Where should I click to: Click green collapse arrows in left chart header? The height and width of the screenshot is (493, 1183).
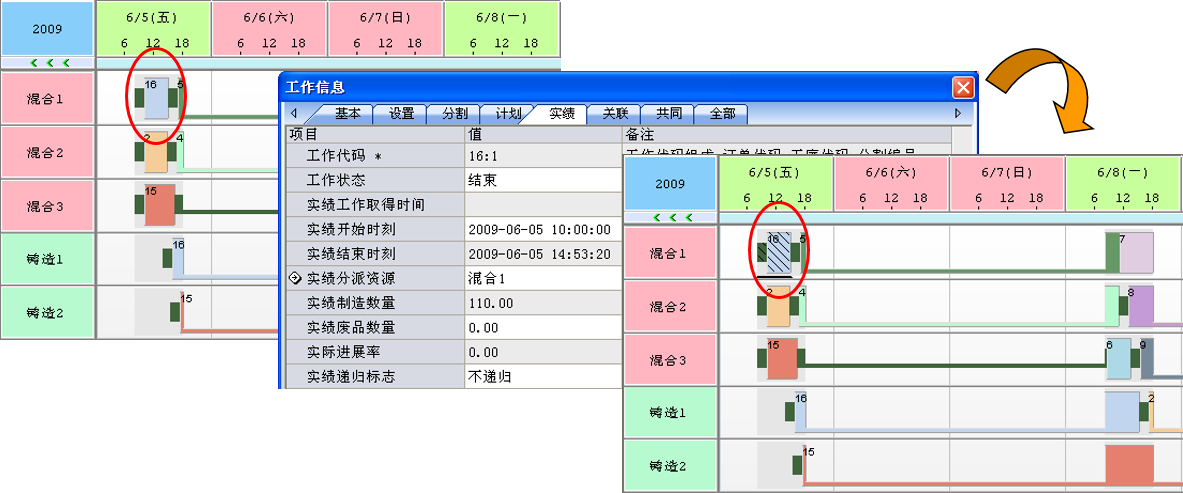click(x=48, y=62)
